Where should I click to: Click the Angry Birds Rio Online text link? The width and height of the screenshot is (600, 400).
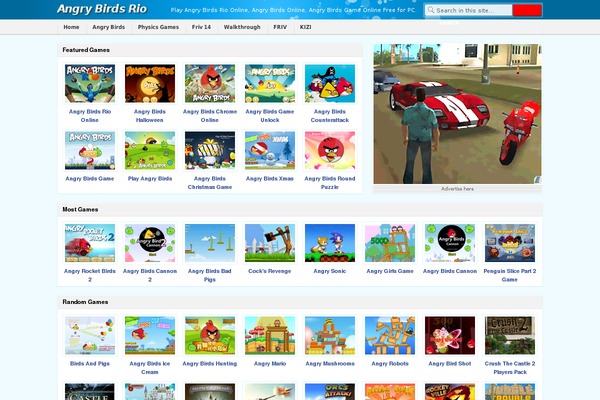(x=90, y=116)
